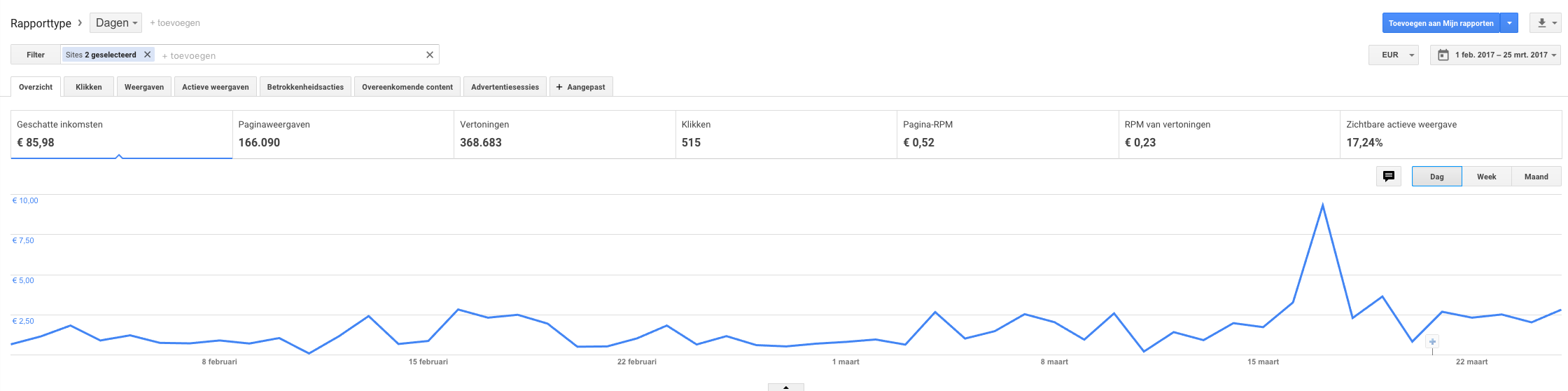Click the plus annotation marker on the chart
The image size is (1568, 391).
coord(1432,342)
